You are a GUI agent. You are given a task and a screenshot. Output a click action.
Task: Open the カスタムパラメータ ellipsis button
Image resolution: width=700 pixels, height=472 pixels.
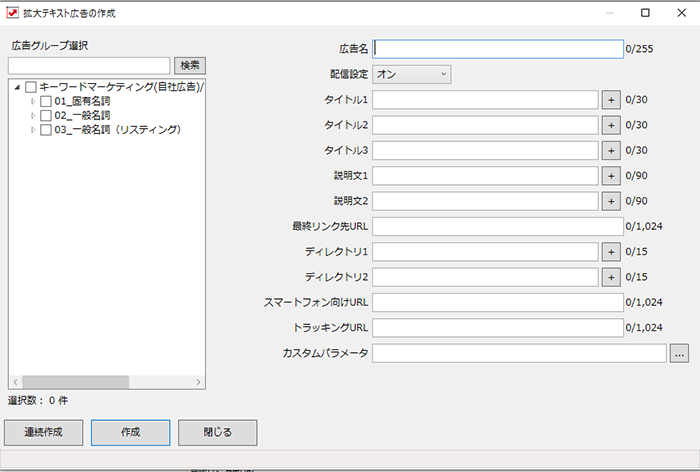click(x=679, y=354)
